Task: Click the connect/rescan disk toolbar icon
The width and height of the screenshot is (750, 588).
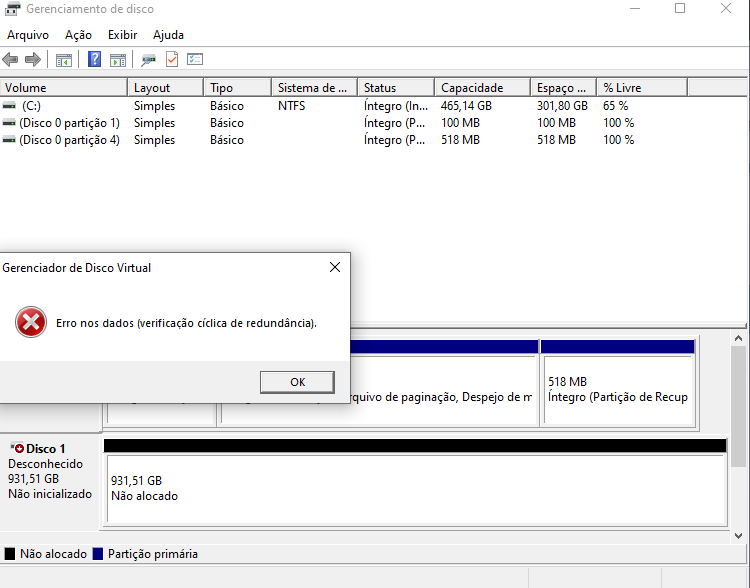Action: click(x=148, y=60)
